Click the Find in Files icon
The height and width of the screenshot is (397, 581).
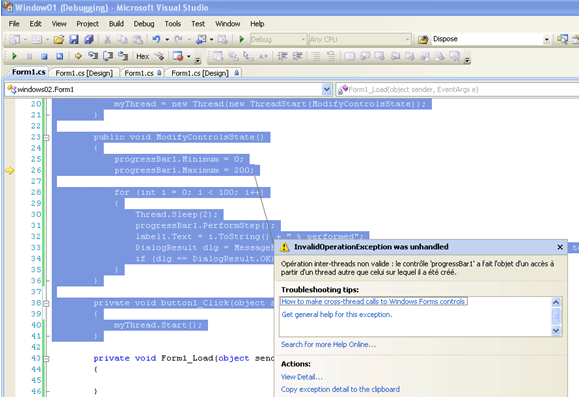[423, 39]
